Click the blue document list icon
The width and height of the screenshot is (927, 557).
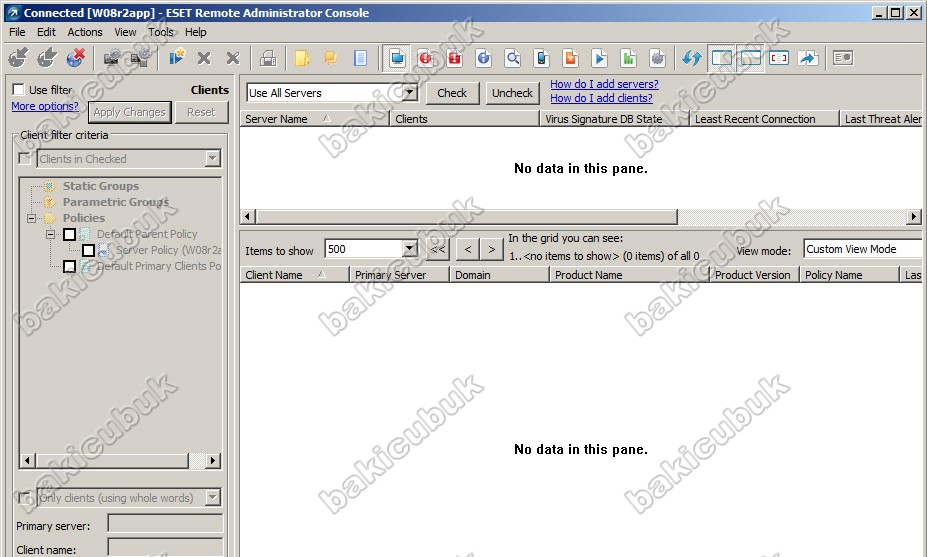(x=360, y=58)
